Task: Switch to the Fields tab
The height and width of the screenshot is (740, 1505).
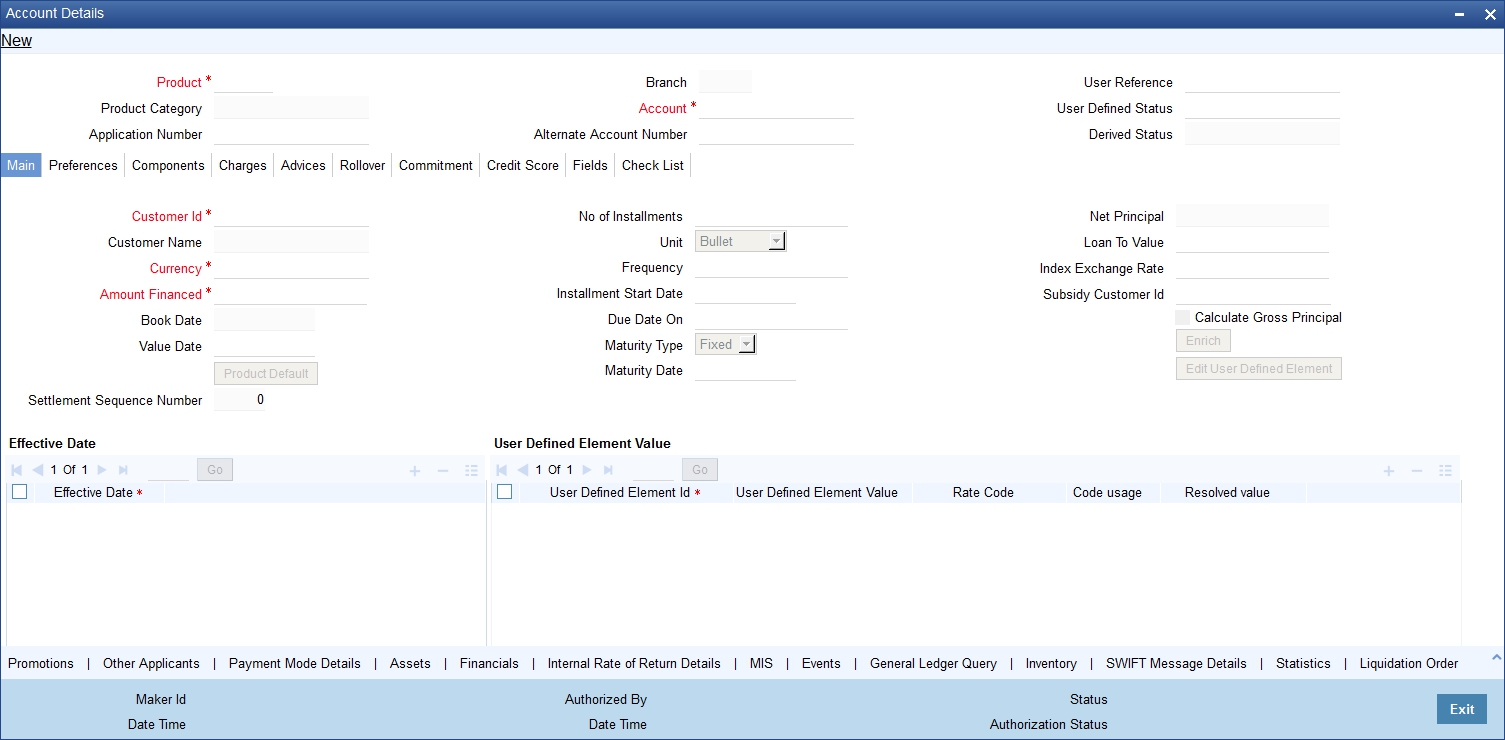Action: click(590, 165)
